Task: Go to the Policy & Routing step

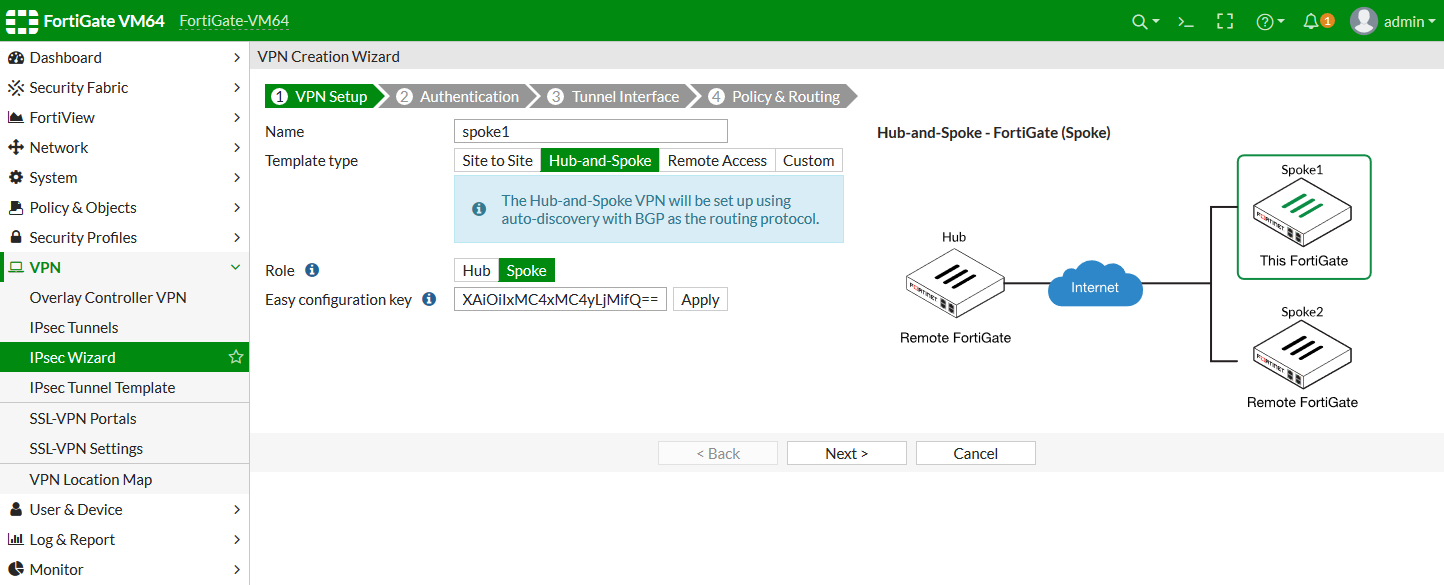Action: click(775, 97)
